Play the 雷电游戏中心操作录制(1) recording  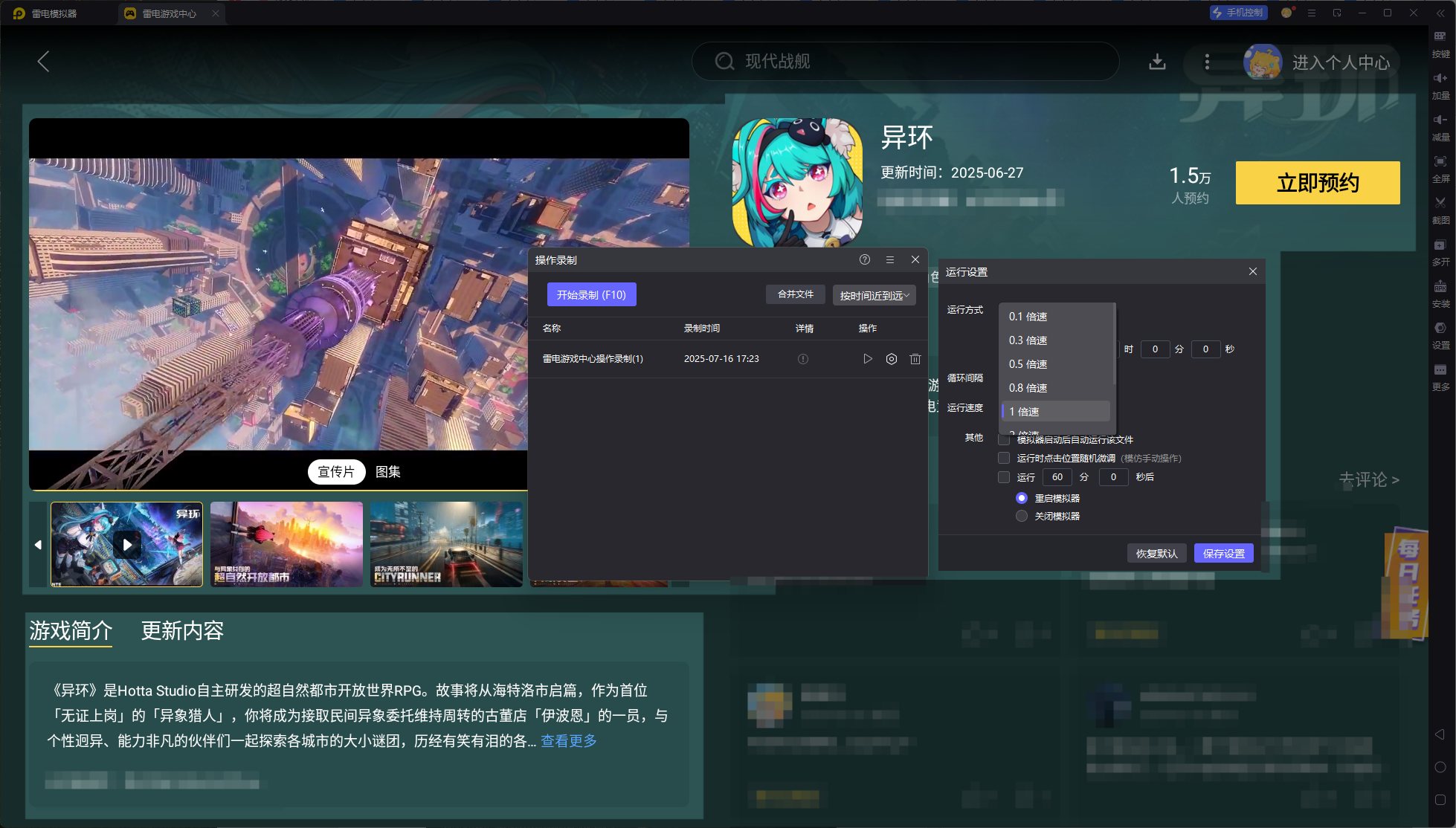coord(868,358)
